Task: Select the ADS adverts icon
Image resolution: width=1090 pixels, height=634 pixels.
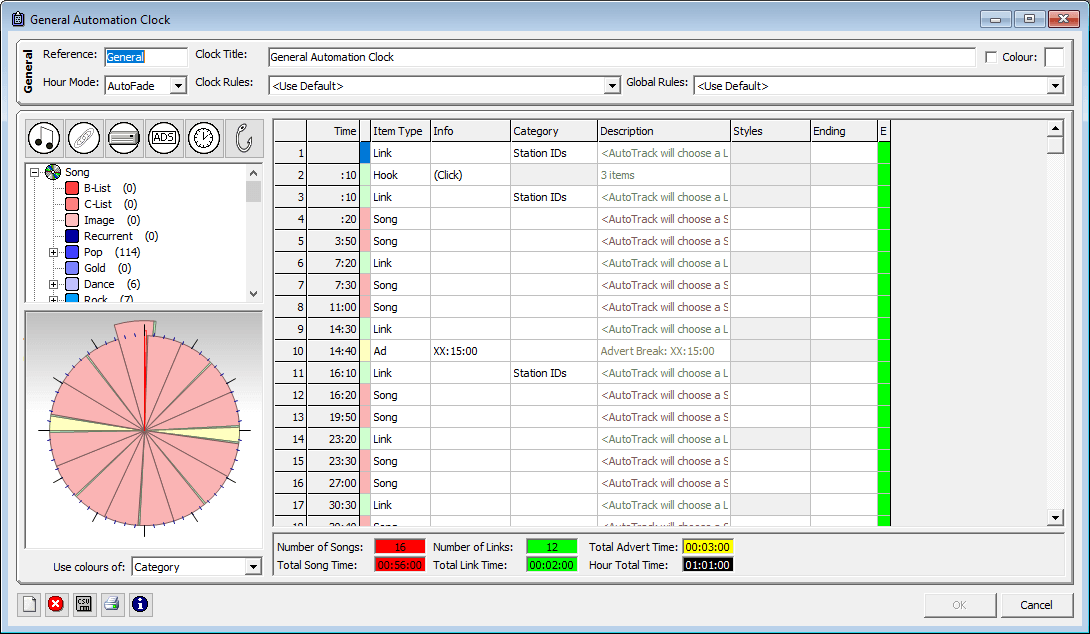Action: coord(163,138)
